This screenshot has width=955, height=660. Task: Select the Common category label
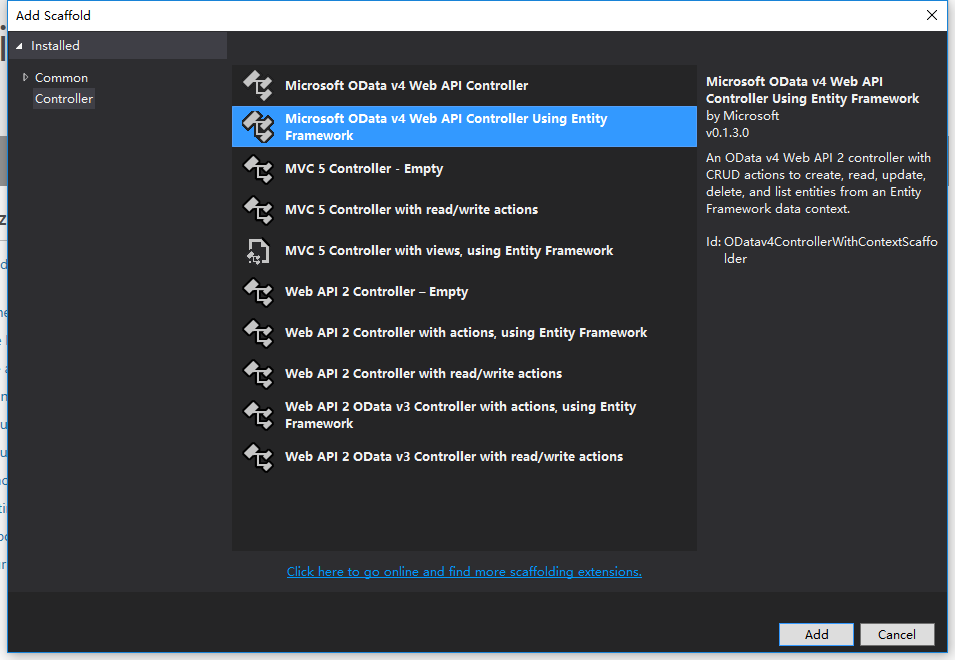62,78
